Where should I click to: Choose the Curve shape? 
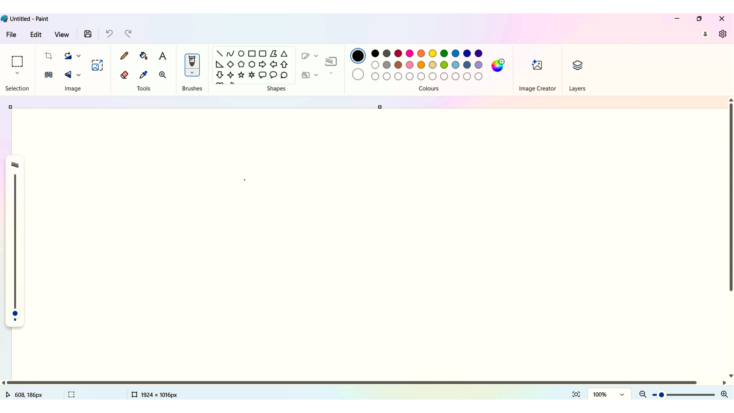(230, 53)
